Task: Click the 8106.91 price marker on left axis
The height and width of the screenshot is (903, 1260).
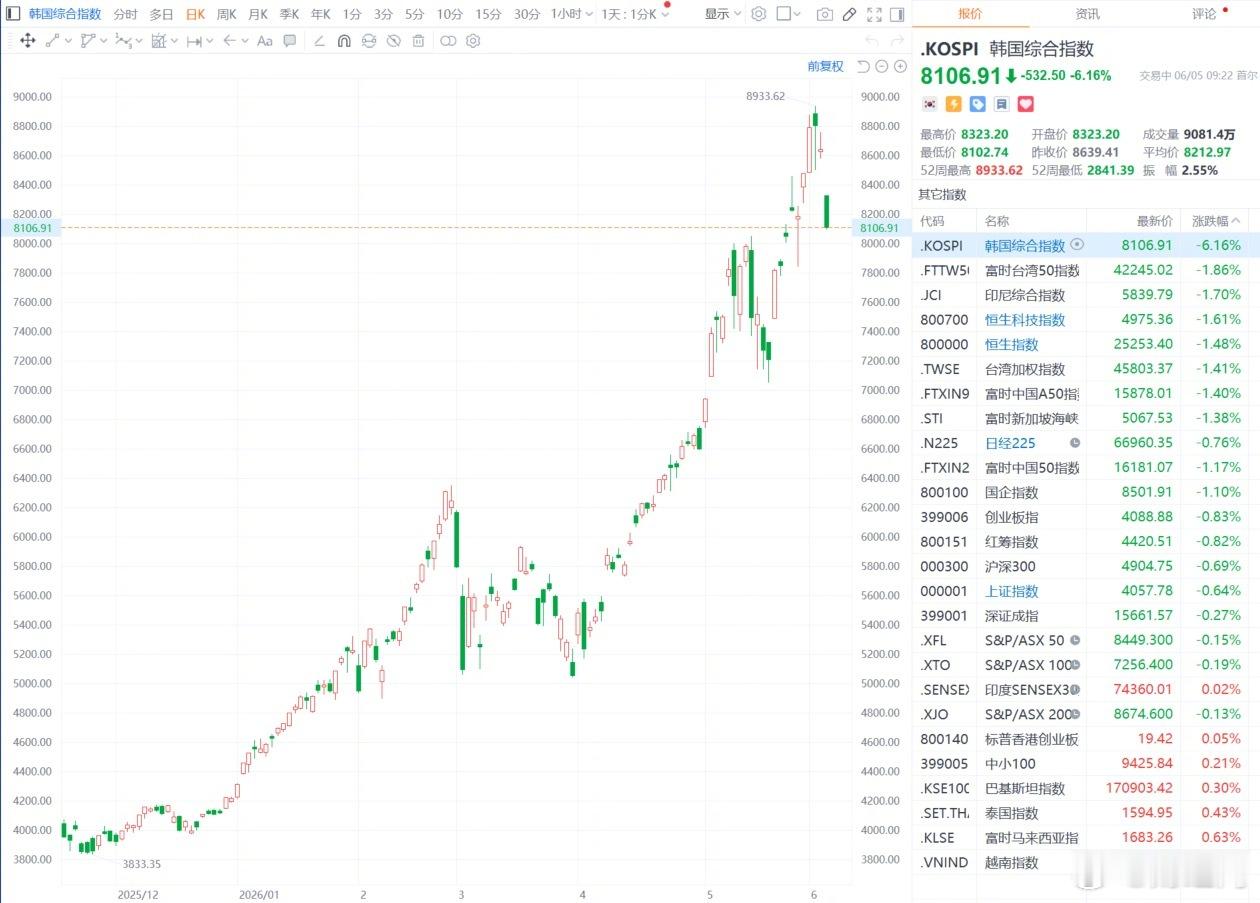Action: tap(31, 228)
